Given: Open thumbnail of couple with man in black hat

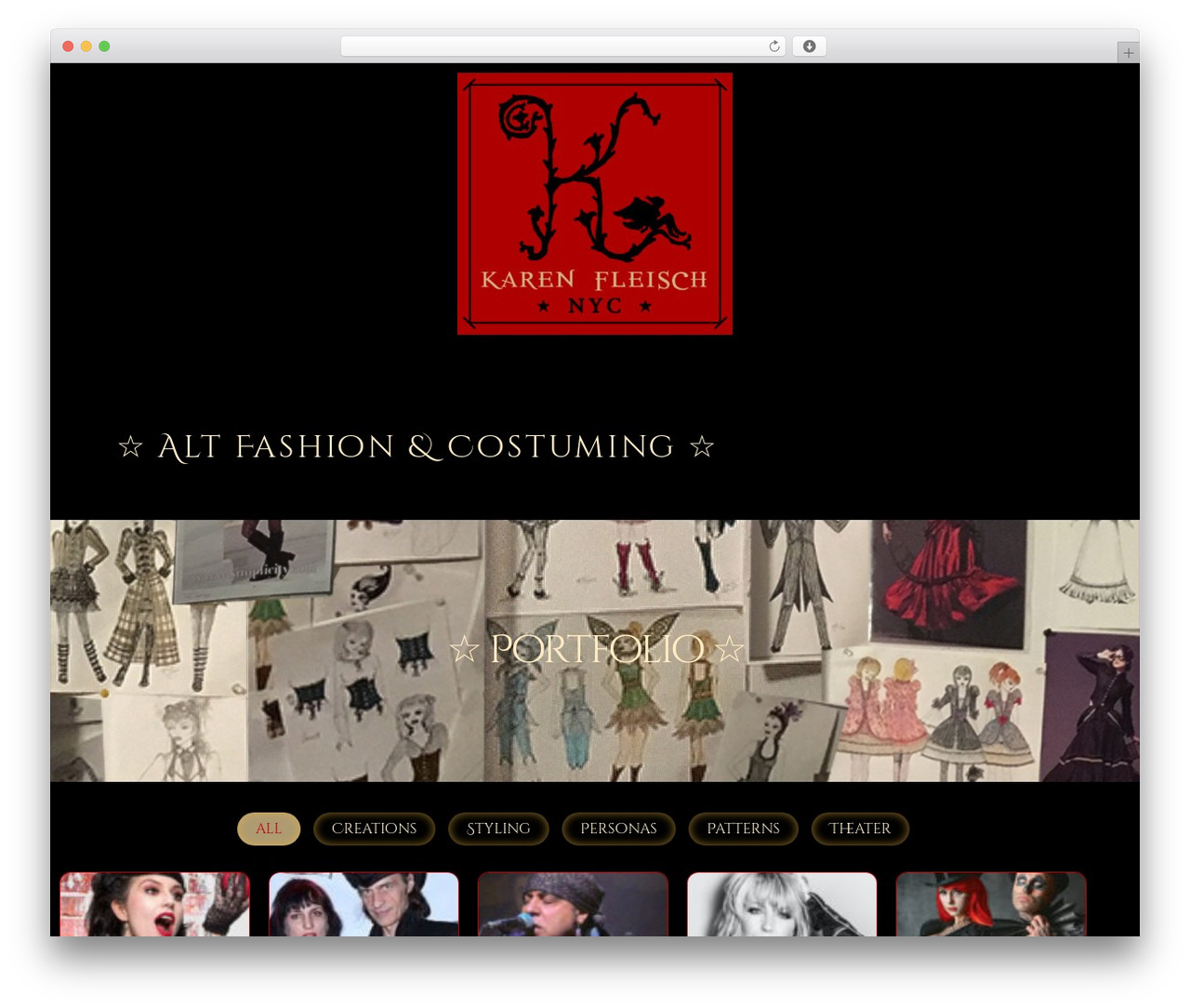Looking at the screenshot, I should (364, 904).
